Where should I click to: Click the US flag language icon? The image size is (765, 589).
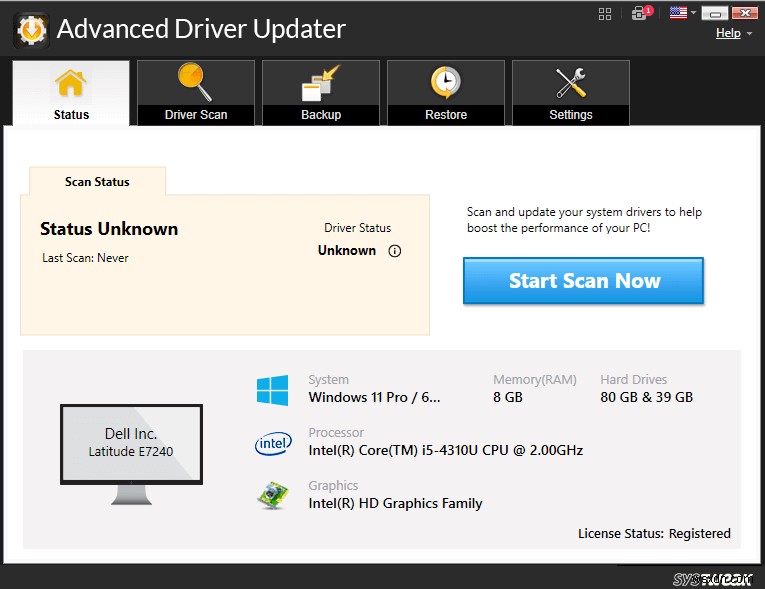[678, 13]
